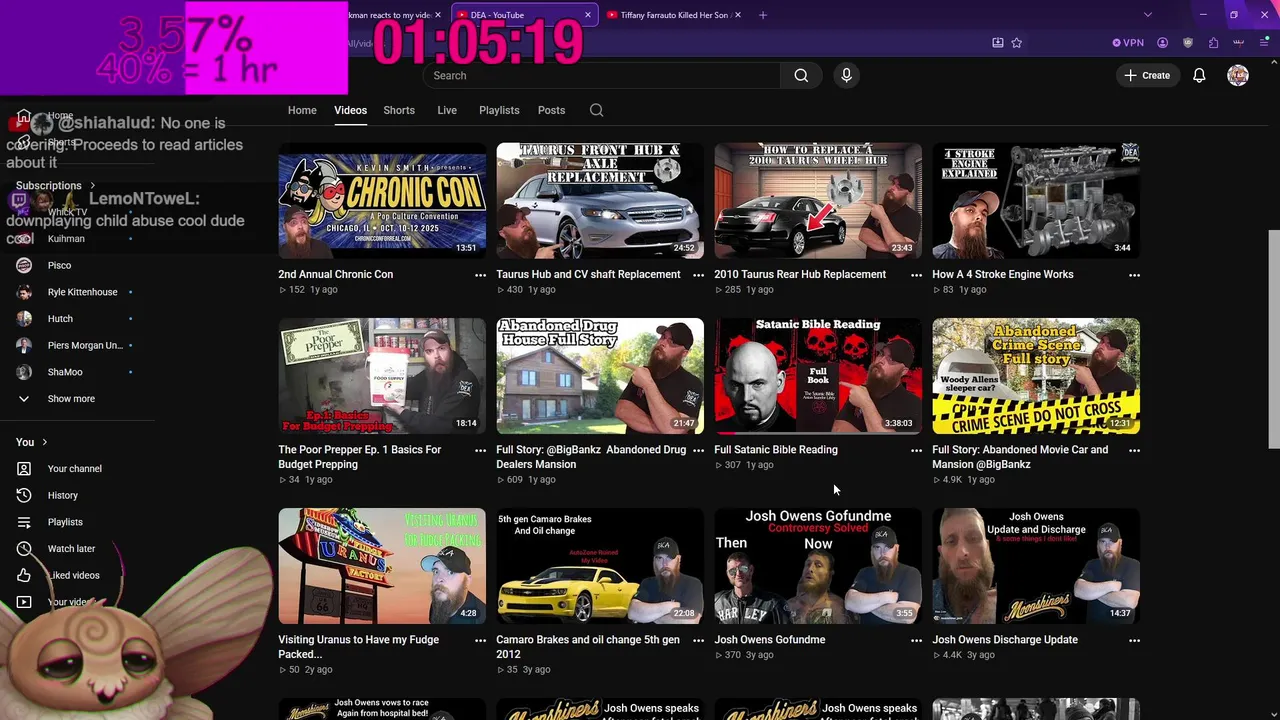Viewport: 1280px width, 720px height.
Task: Play the 2nd Annual Chronic Con thumbnail
Action: tap(382, 200)
